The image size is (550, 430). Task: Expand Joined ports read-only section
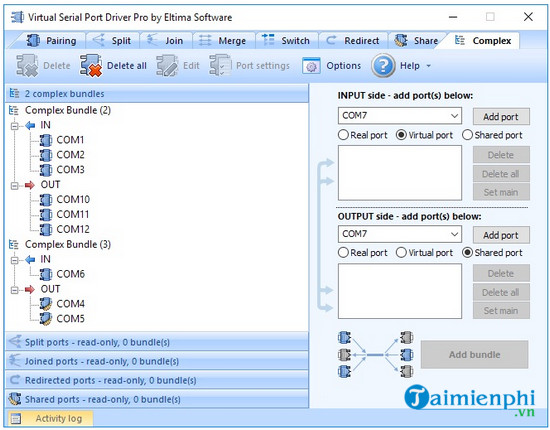point(157,361)
